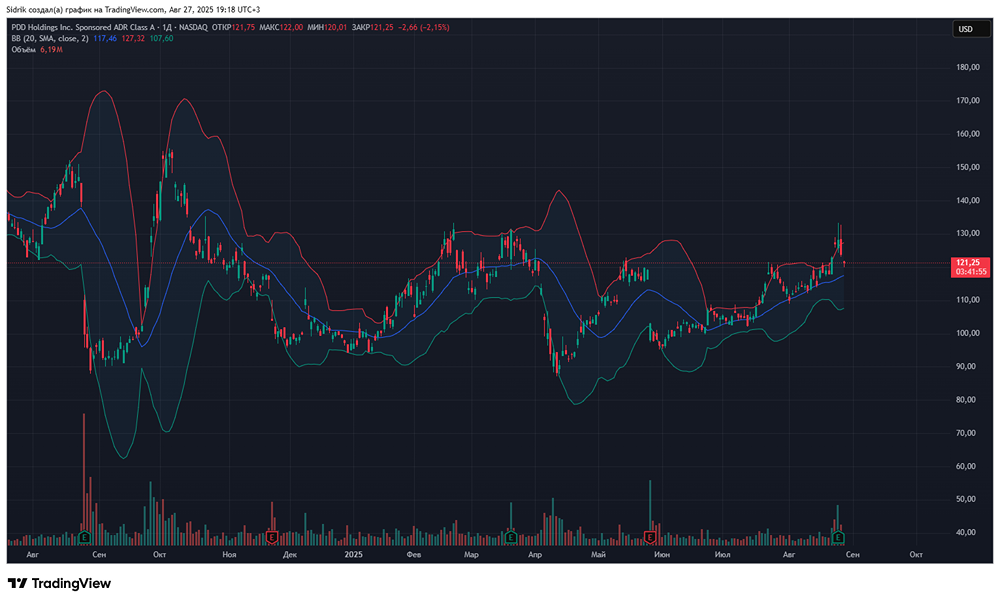
Task: Open the red earnings badge near December on the timeline
Action: [x=270, y=537]
